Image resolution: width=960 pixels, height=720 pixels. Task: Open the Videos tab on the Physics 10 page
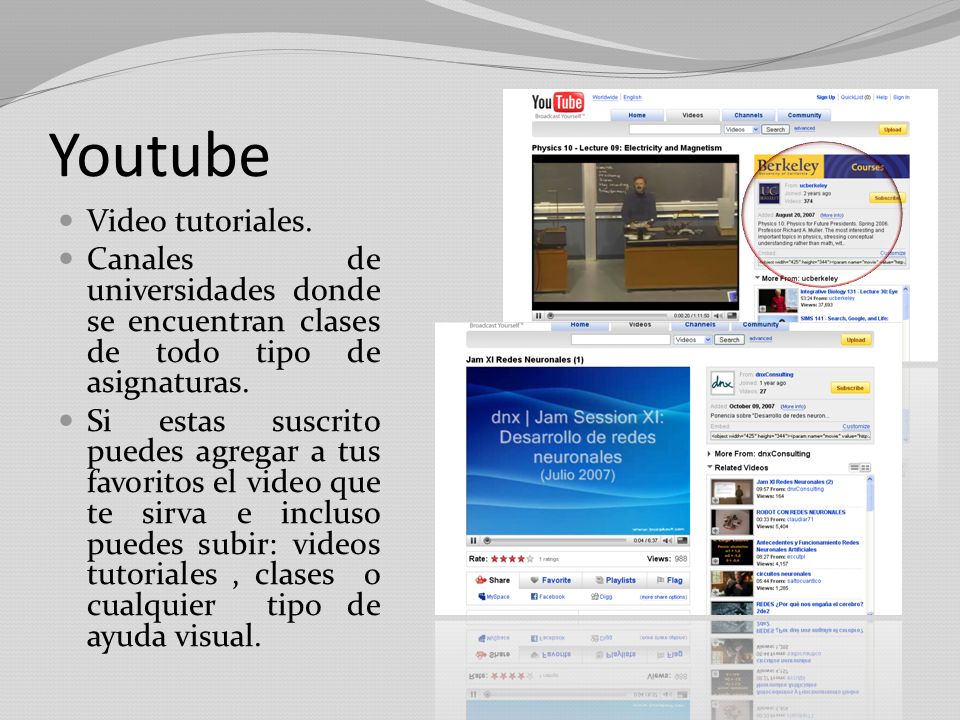[692, 115]
